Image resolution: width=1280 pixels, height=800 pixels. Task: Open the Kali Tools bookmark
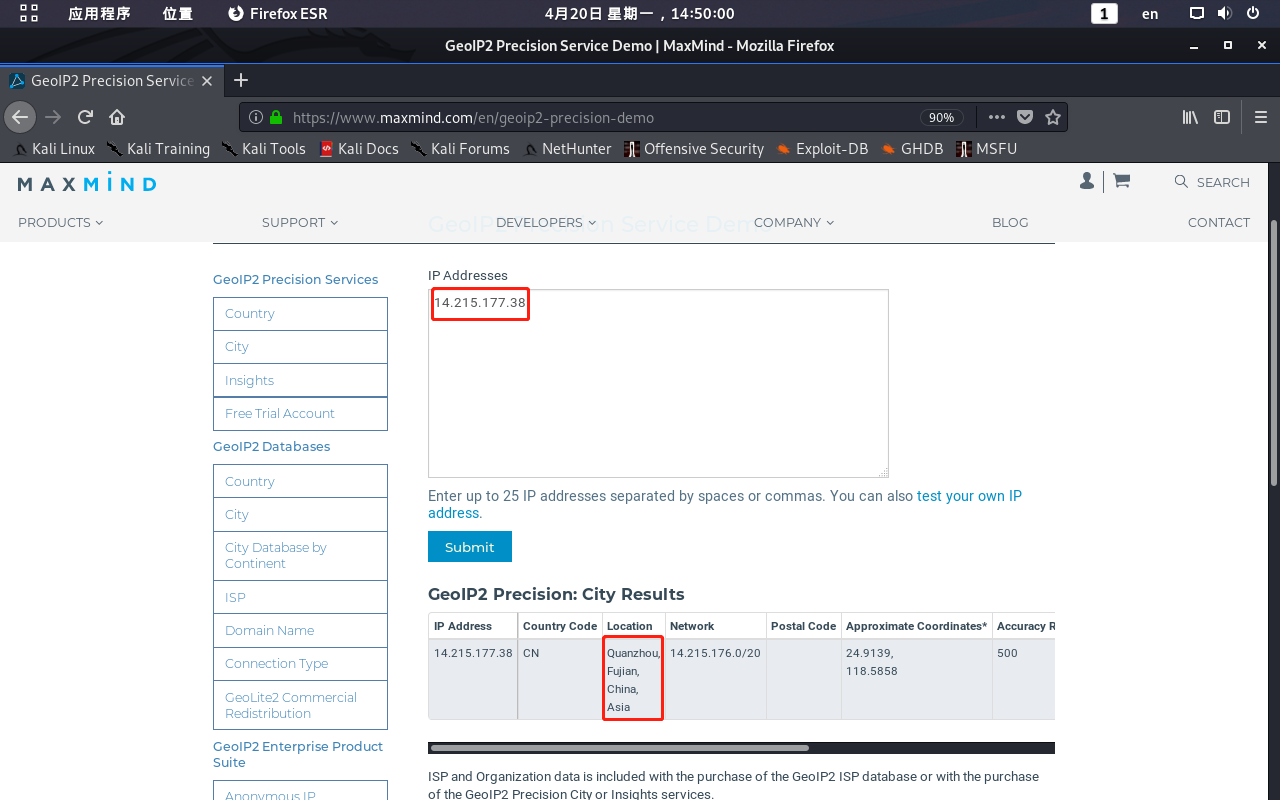[x=264, y=149]
